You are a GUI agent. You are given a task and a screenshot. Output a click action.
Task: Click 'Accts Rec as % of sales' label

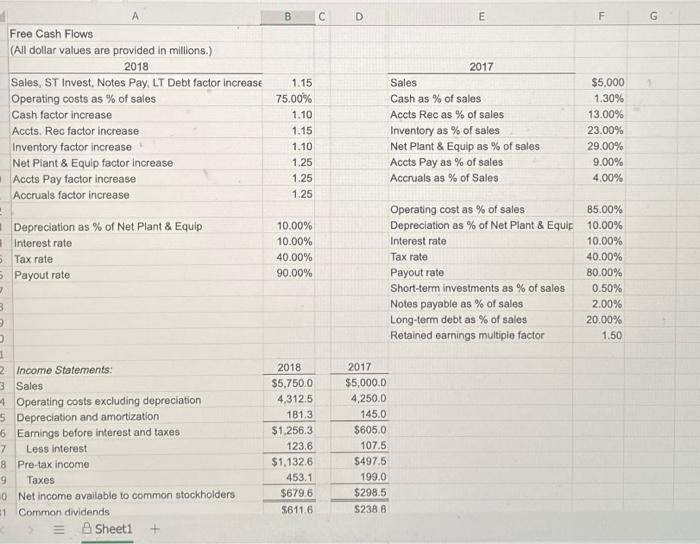click(446, 115)
